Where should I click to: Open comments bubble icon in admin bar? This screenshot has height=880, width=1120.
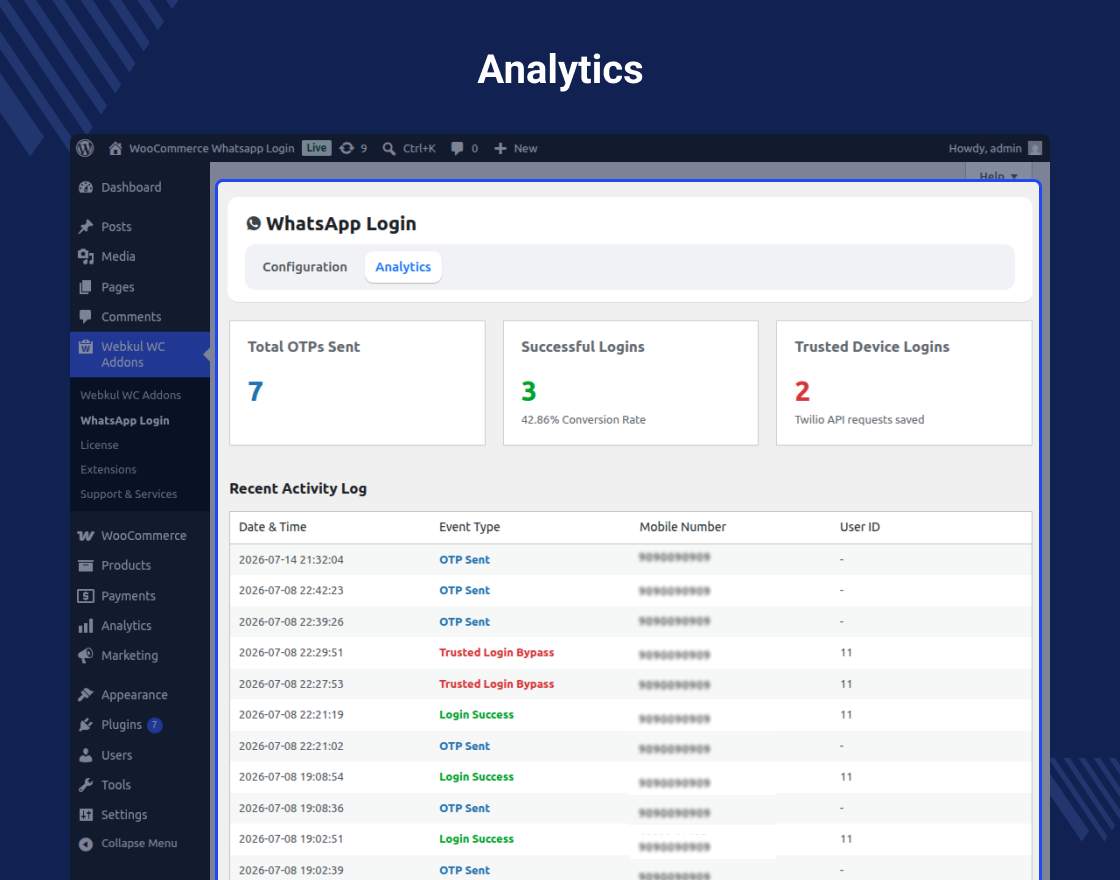pyautogui.click(x=457, y=149)
